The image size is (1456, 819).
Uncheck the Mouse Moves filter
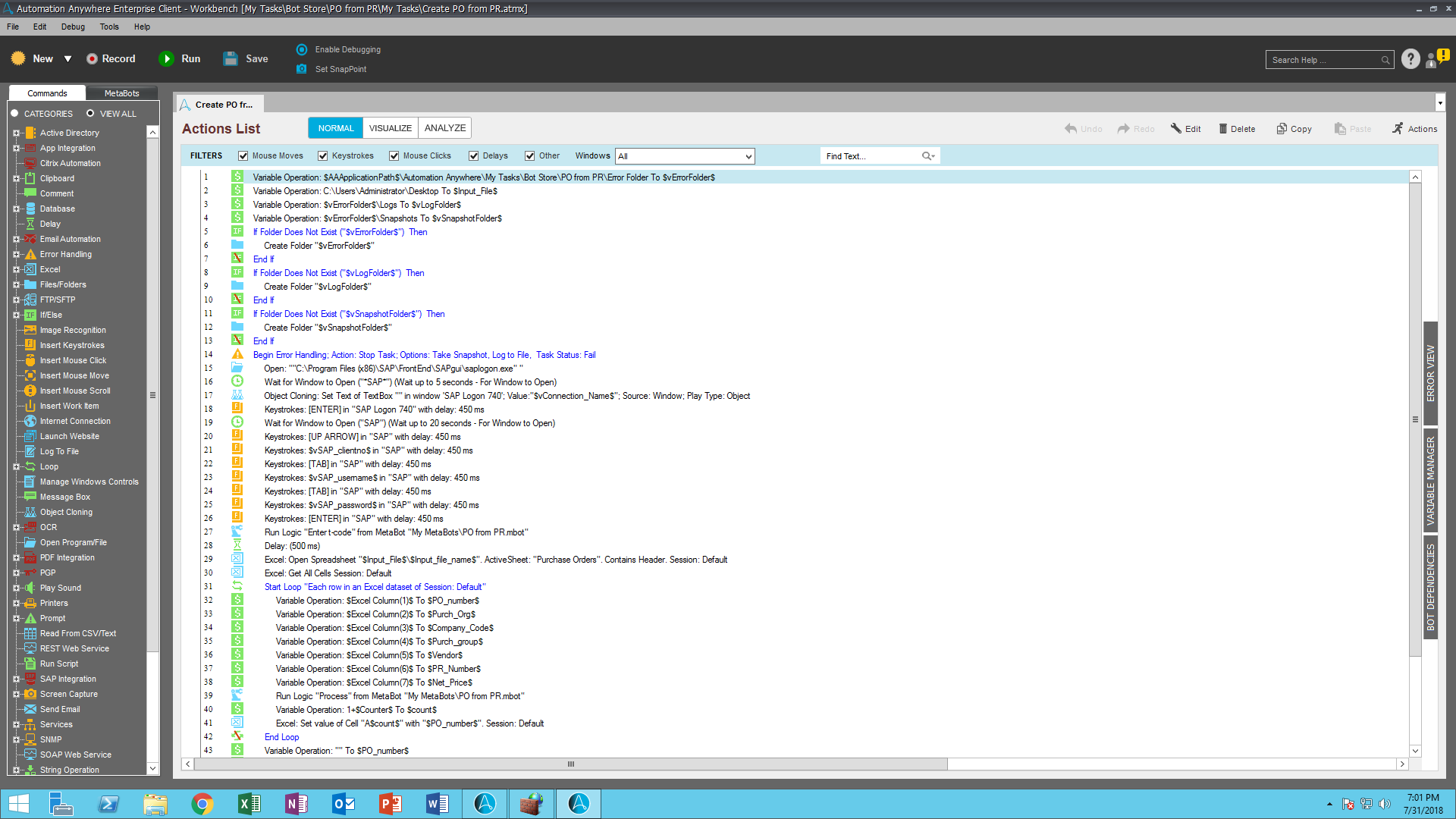point(243,156)
